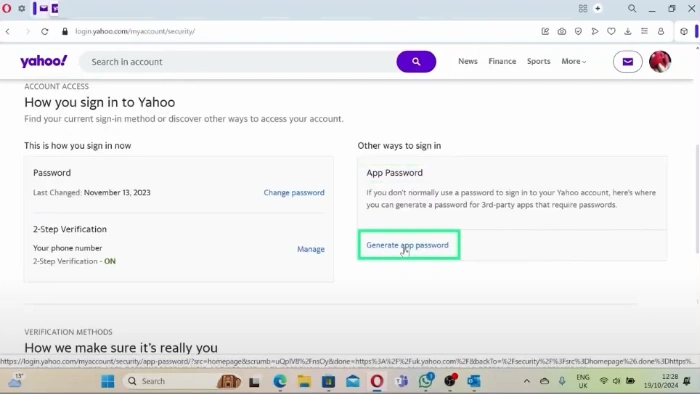Screen dimensions: 700x394
Task: Open the tab search magnifier
Action: (x=632, y=8)
